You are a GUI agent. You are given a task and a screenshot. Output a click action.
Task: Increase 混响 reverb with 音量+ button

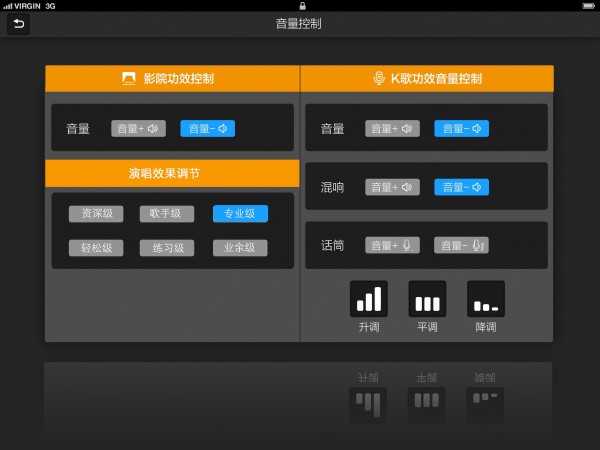392,187
